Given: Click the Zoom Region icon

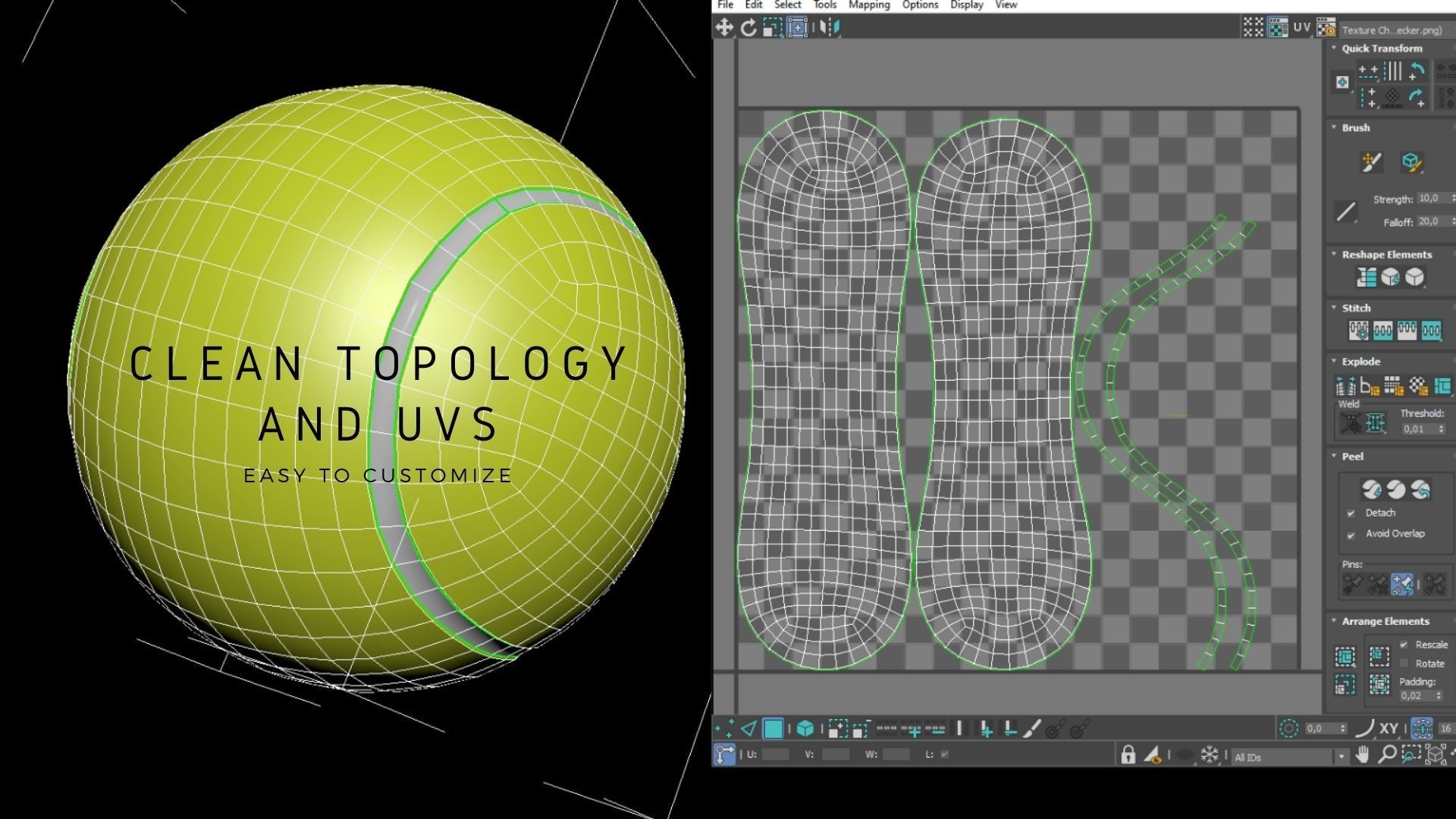Looking at the screenshot, I should 1411,755.
